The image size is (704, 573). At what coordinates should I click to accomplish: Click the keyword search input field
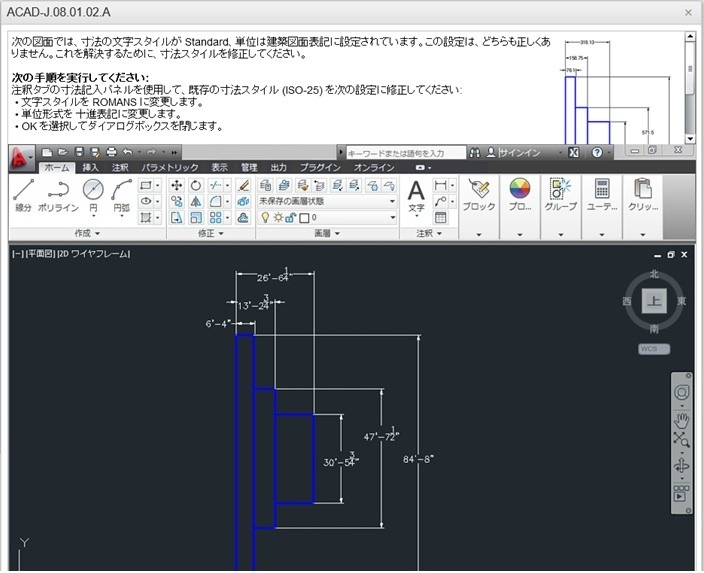pyautogui.click(x=405, y=153)
